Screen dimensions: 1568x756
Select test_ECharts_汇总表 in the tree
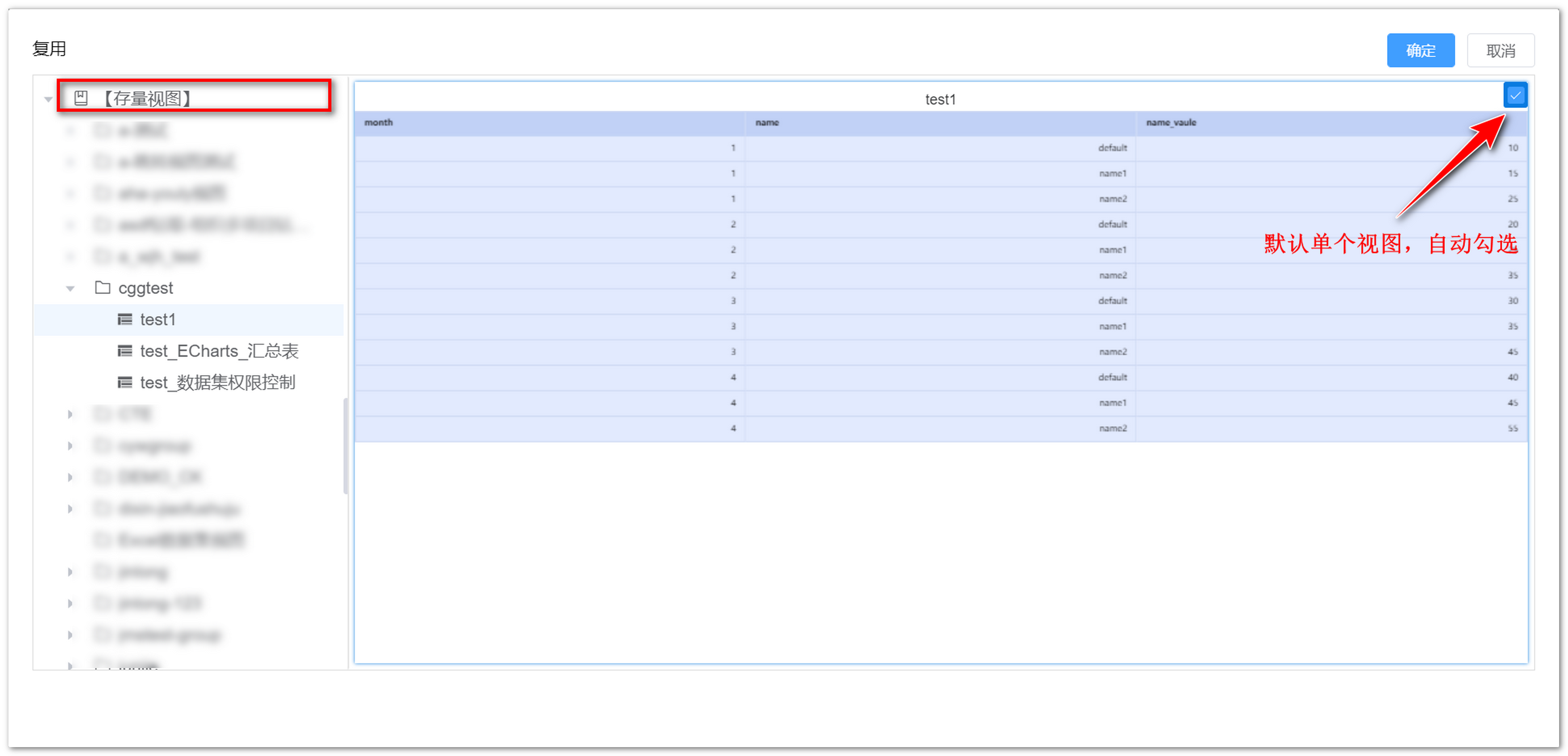(x=218, y=351)
